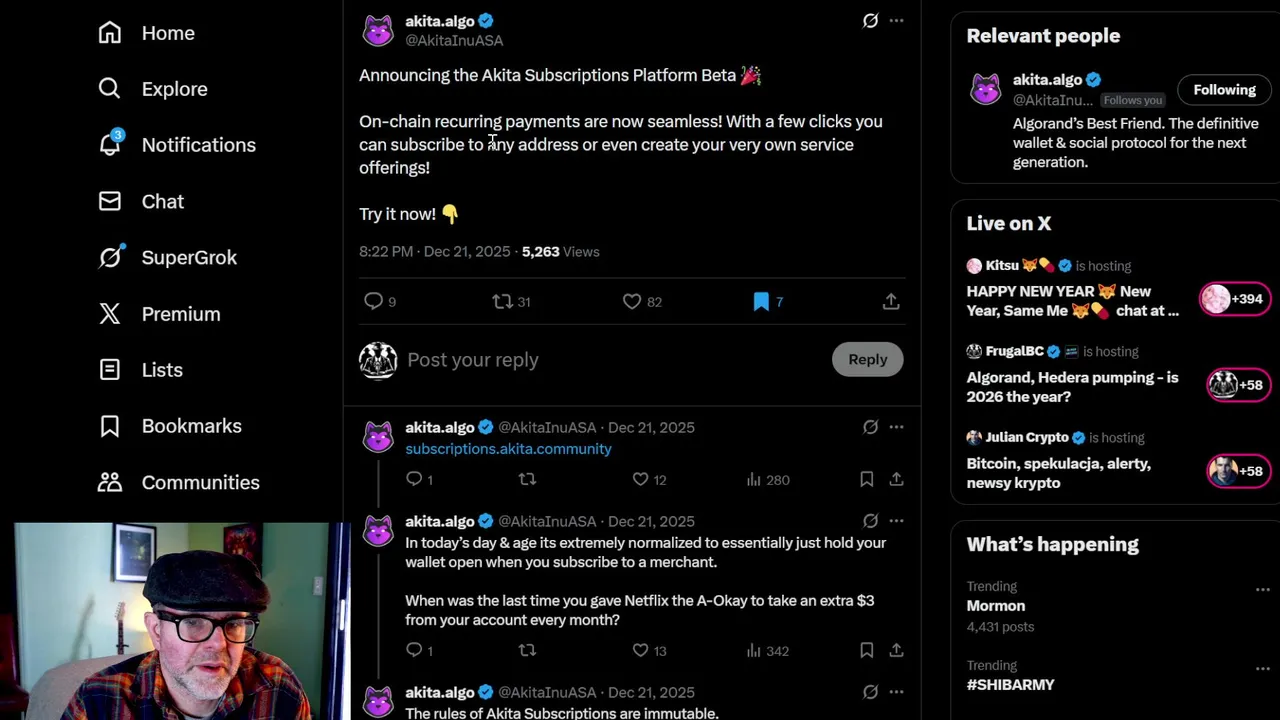Open more options for Mormon trend
1280x720 pixels.
tap(1262, 589)
